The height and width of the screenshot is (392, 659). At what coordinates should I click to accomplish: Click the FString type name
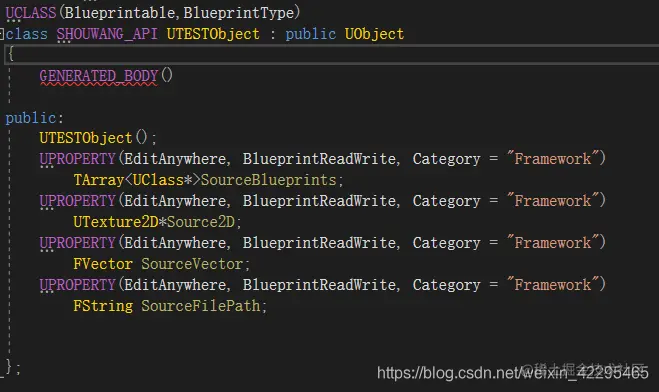[x=103, y=306]
